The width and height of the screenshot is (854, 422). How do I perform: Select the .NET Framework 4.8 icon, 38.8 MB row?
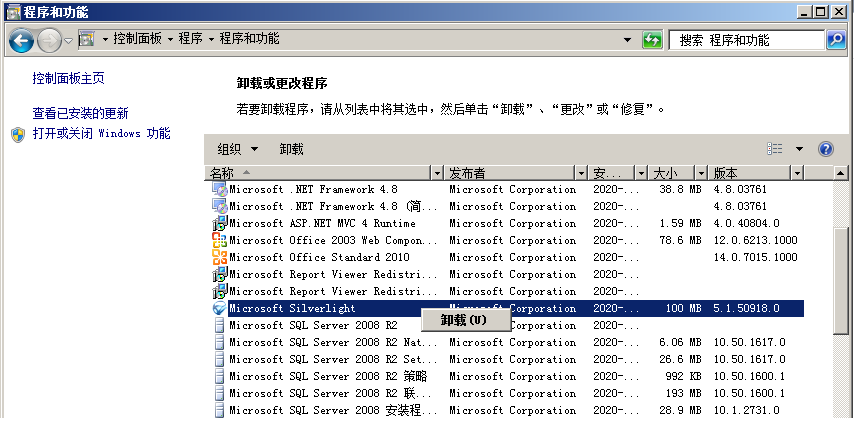coord(219,189)
